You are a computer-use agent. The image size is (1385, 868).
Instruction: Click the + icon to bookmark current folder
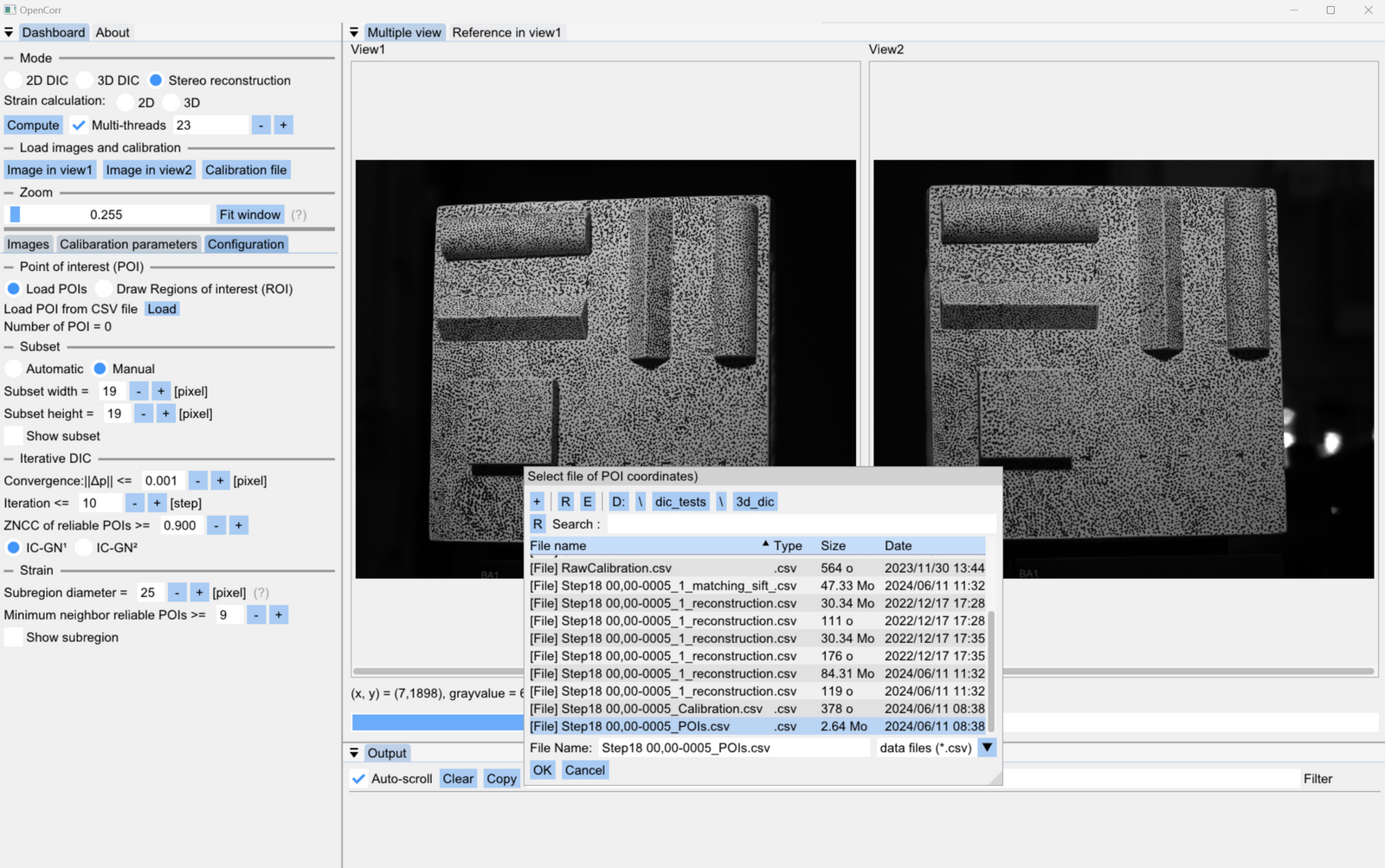[537, 501]
